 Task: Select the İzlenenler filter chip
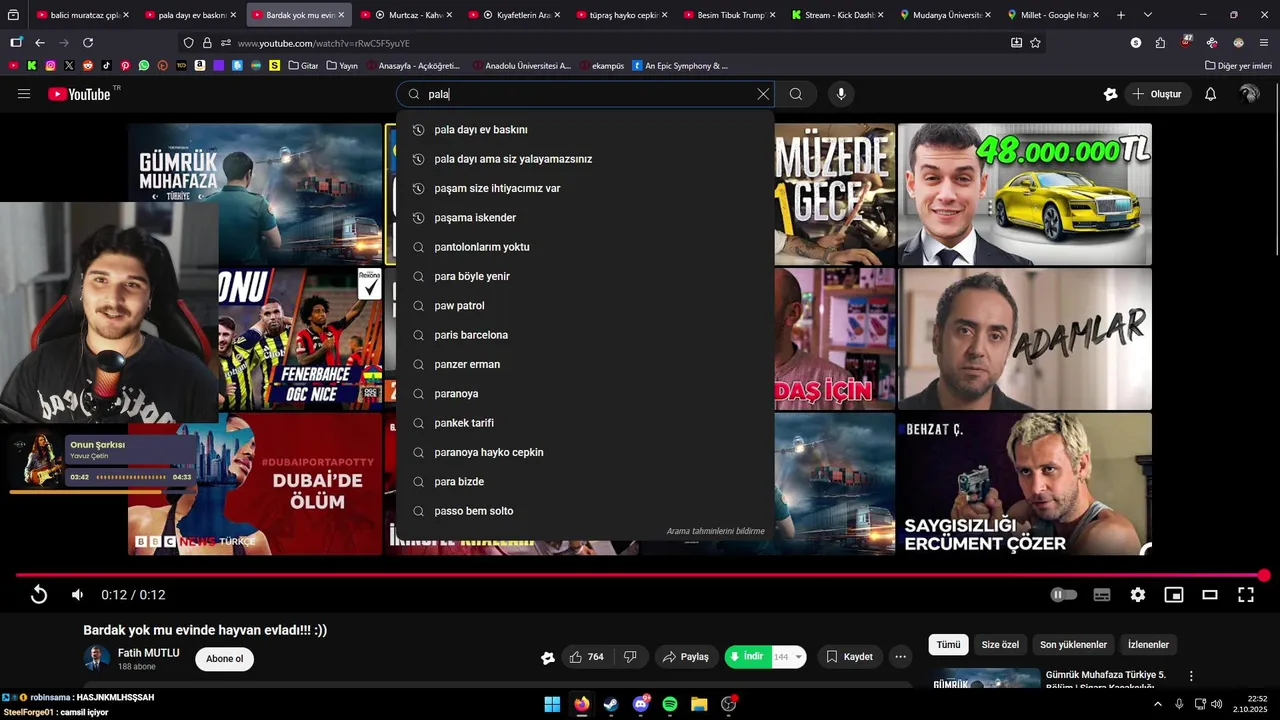coord(1148,645)
